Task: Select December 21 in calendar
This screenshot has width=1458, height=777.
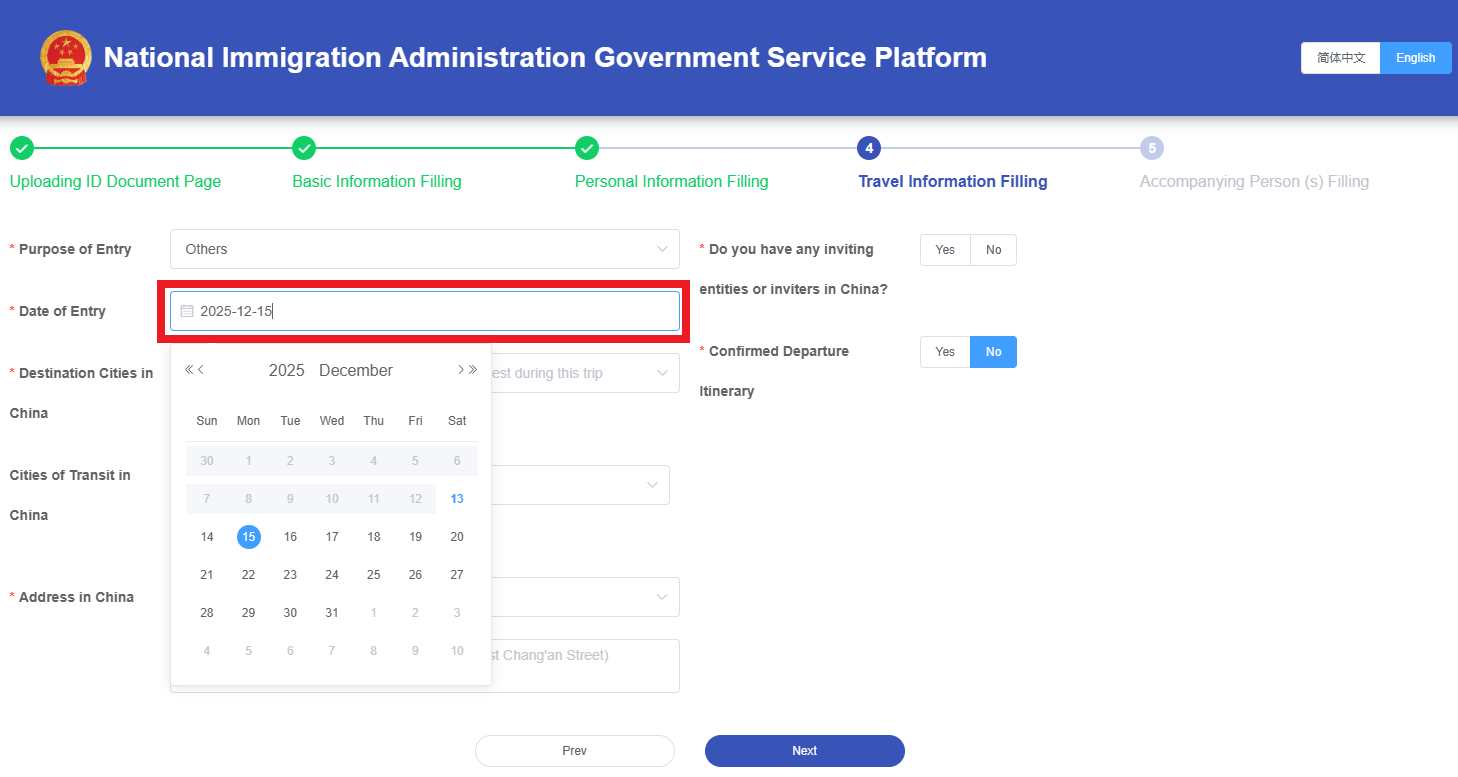Action: pos(207,575)
